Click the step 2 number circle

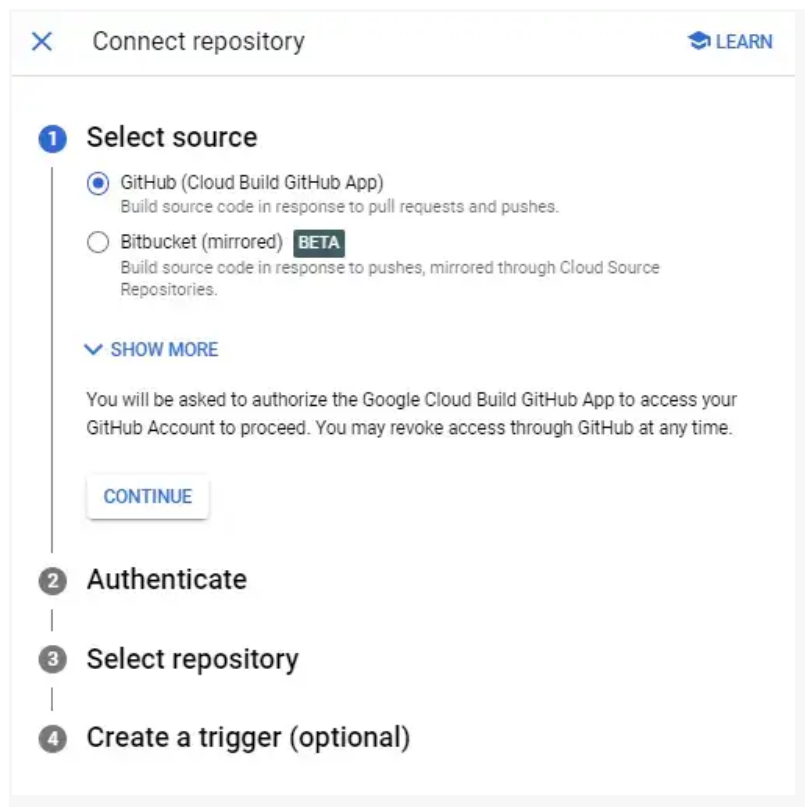pyautogui.click(x=52, y=581)
